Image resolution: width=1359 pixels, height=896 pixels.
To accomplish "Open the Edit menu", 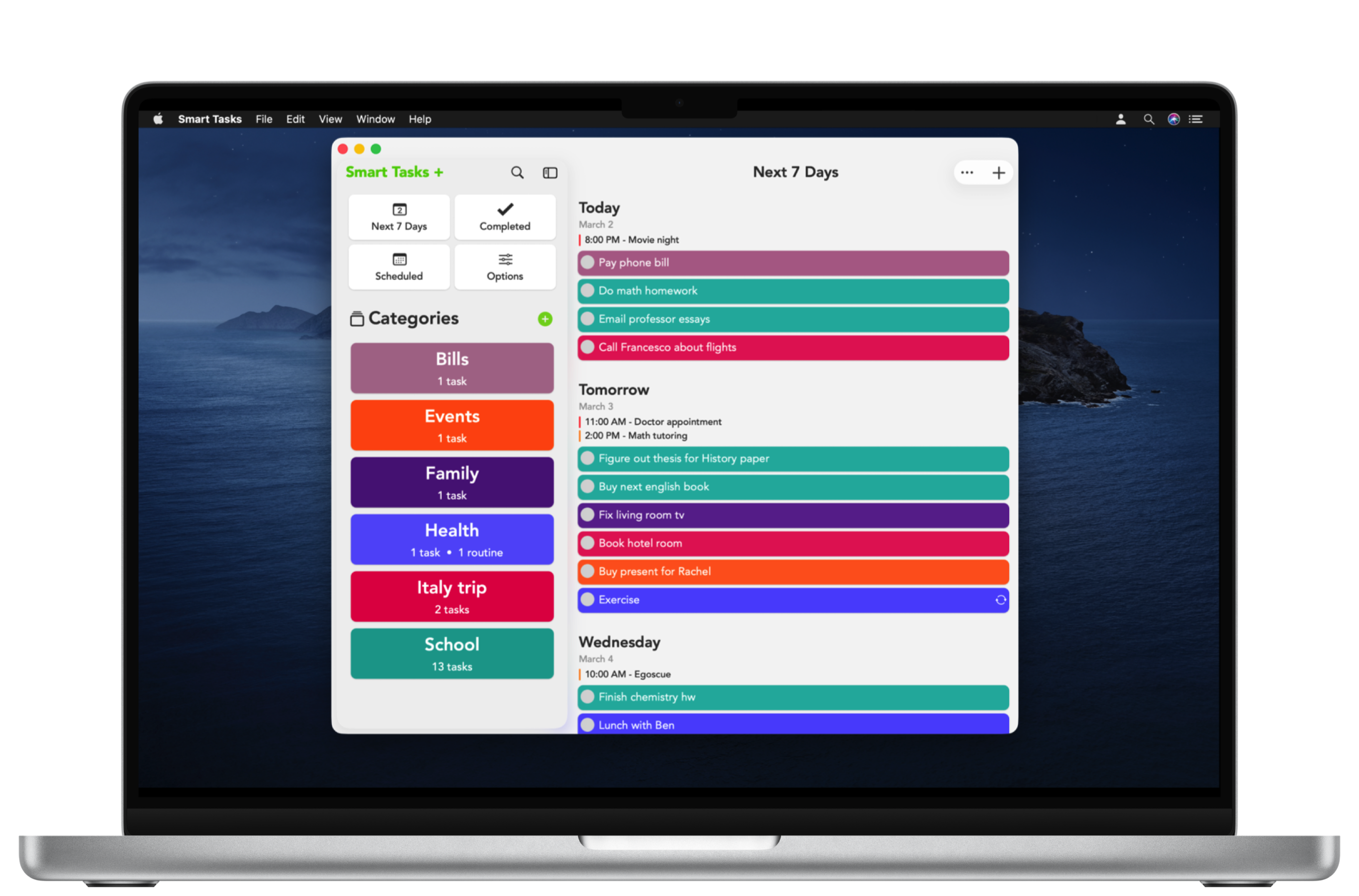I will coord(295,119).
